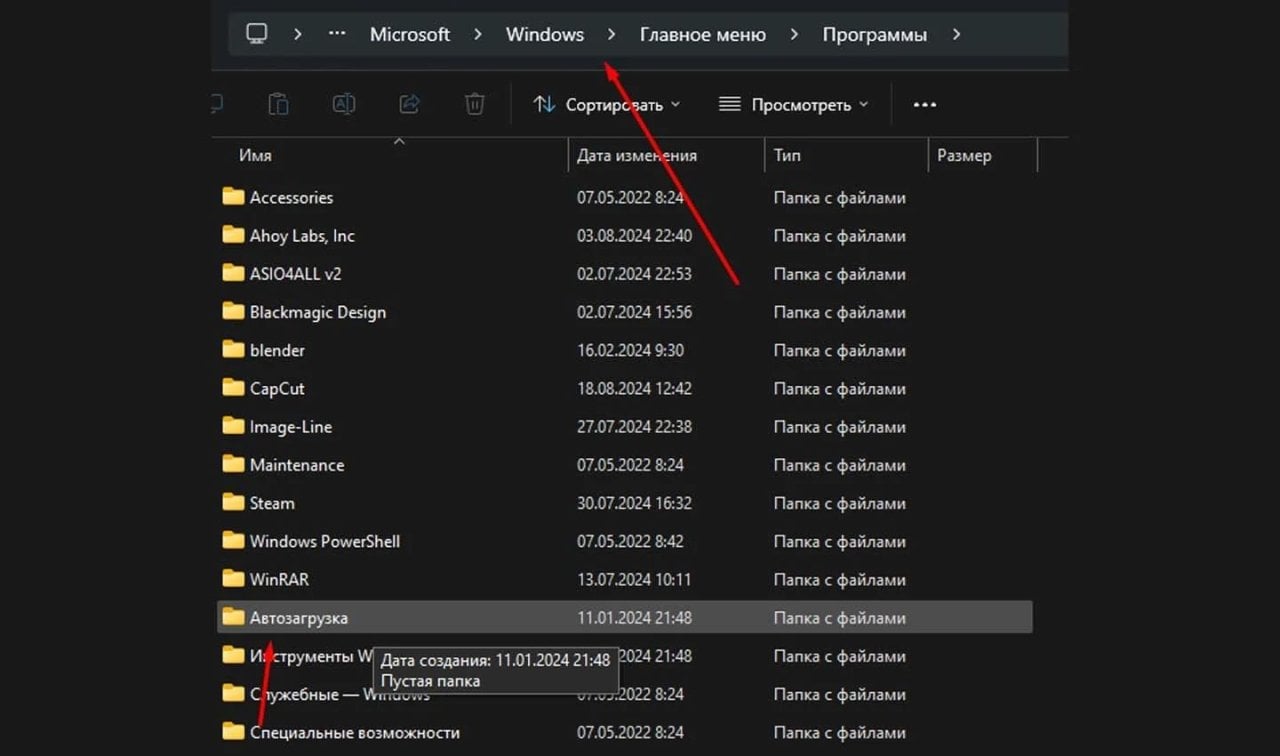The image size is (1280, 756).
Task: Select the Blackmagic Design folder row
Action: click(x=317, y=312)
